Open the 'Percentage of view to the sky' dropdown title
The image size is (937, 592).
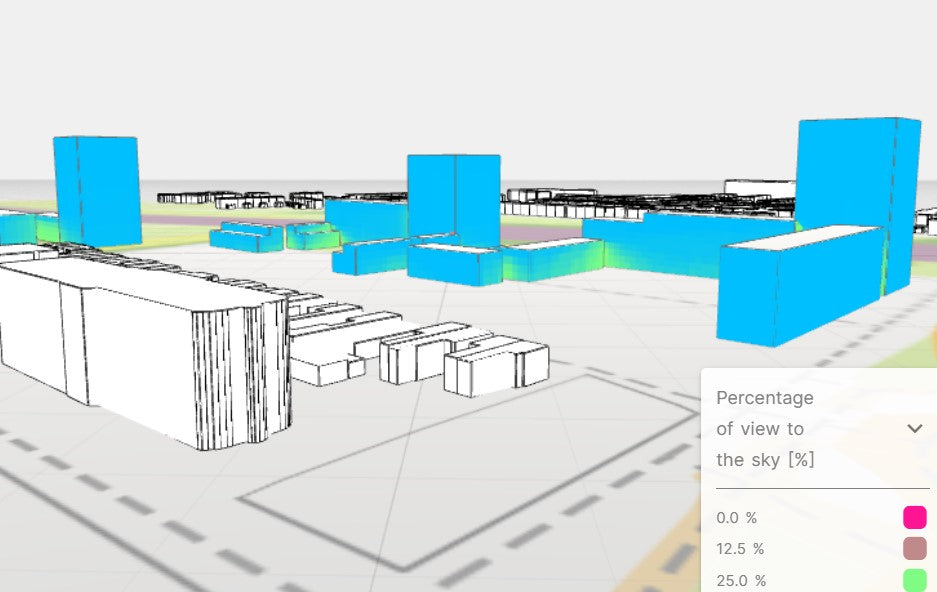(x=765, y=429)
